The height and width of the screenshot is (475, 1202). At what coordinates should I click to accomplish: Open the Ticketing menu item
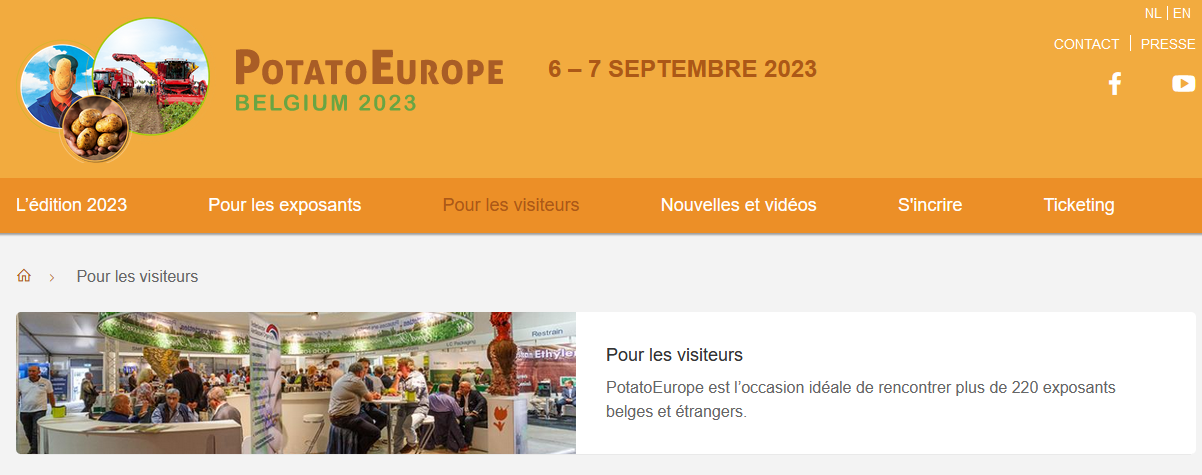[1079, 205]
